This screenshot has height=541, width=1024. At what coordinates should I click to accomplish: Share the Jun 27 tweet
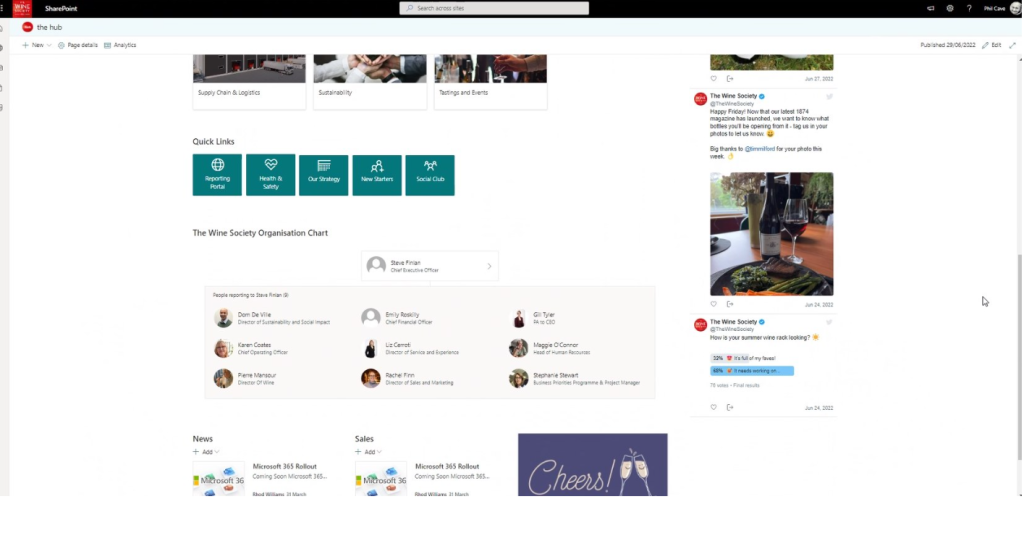730,78
